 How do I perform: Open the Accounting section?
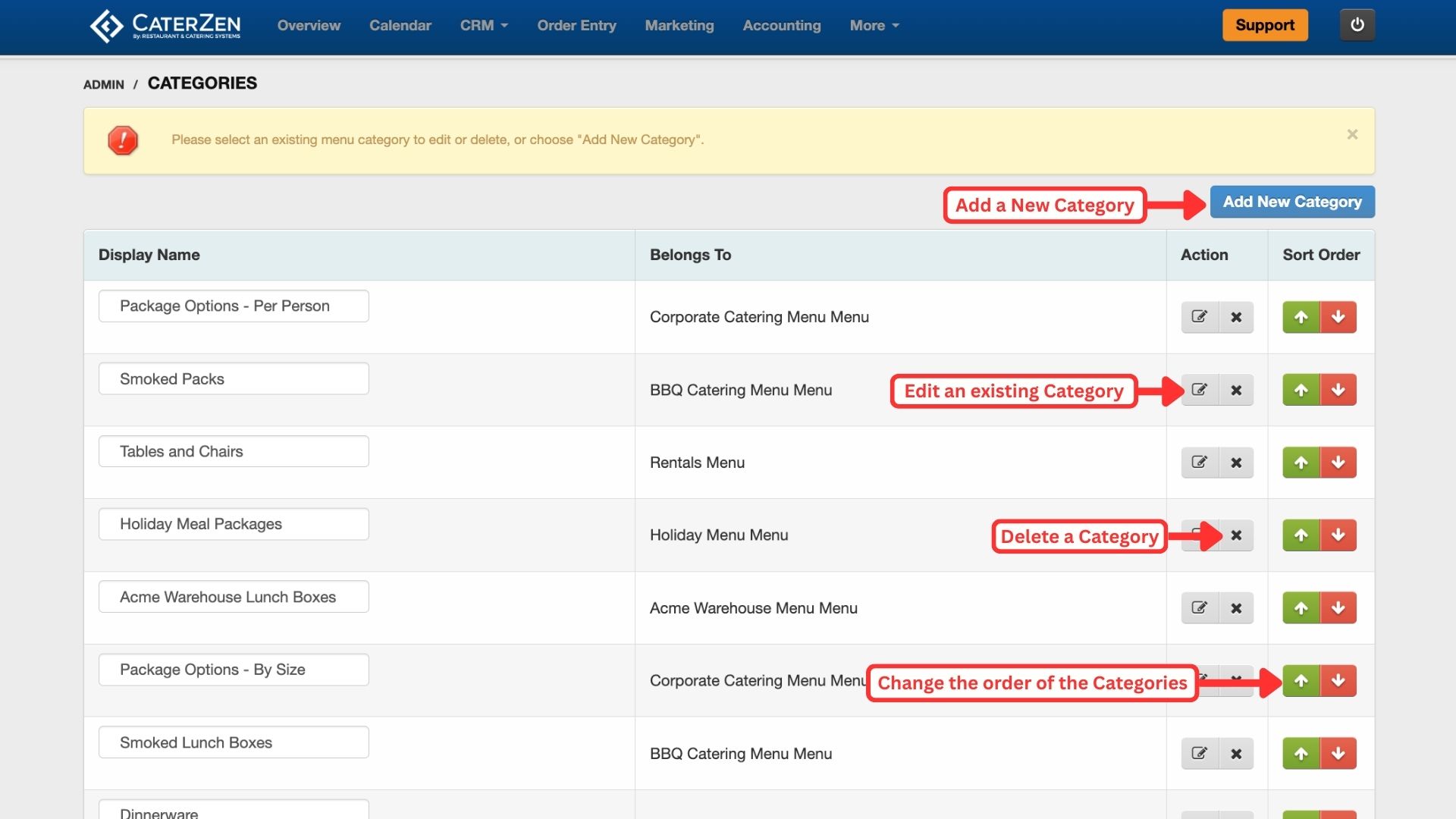pos(781,25)
